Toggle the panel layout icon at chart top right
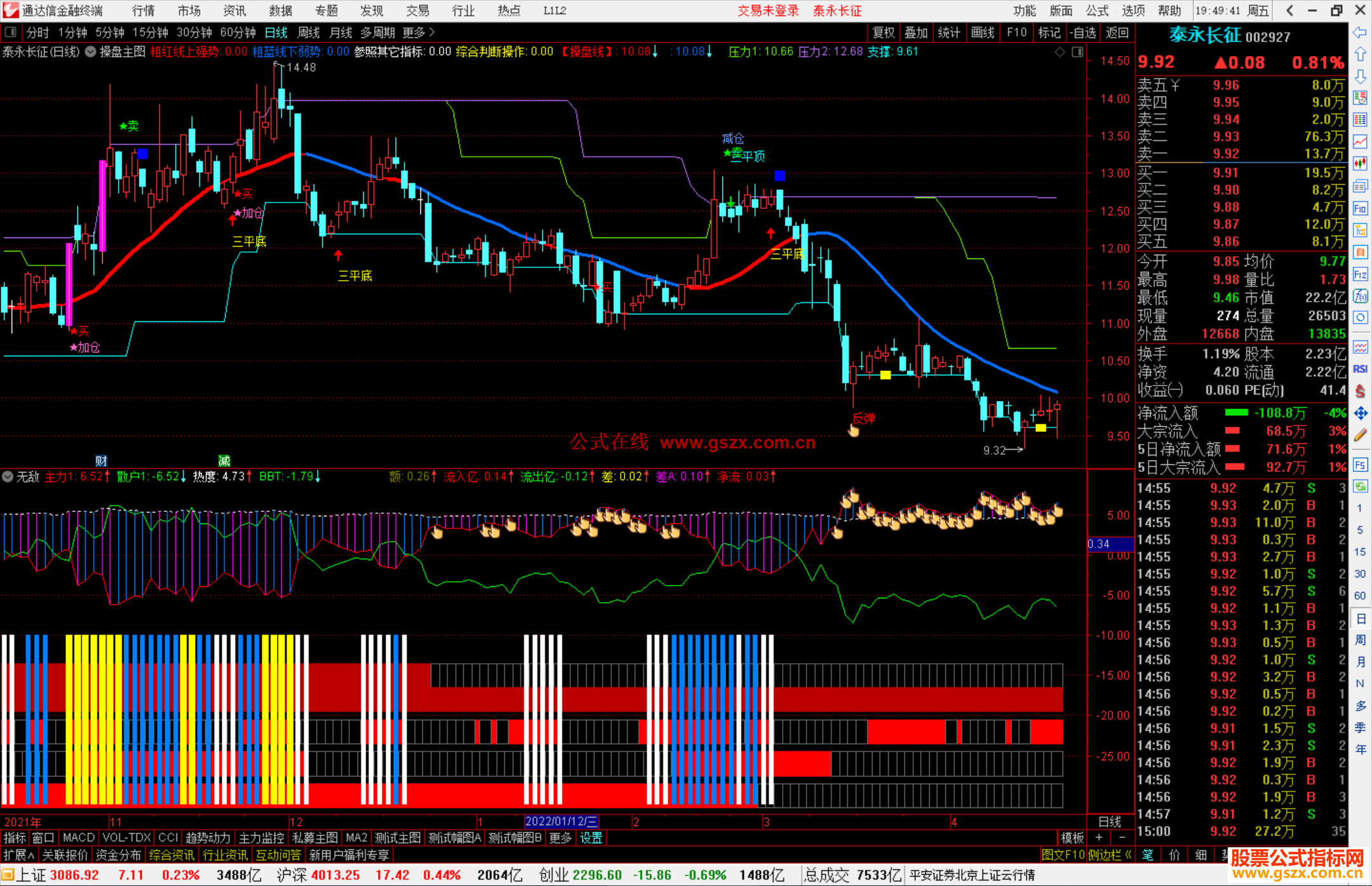1372x886 pixels. point(1077,52)
